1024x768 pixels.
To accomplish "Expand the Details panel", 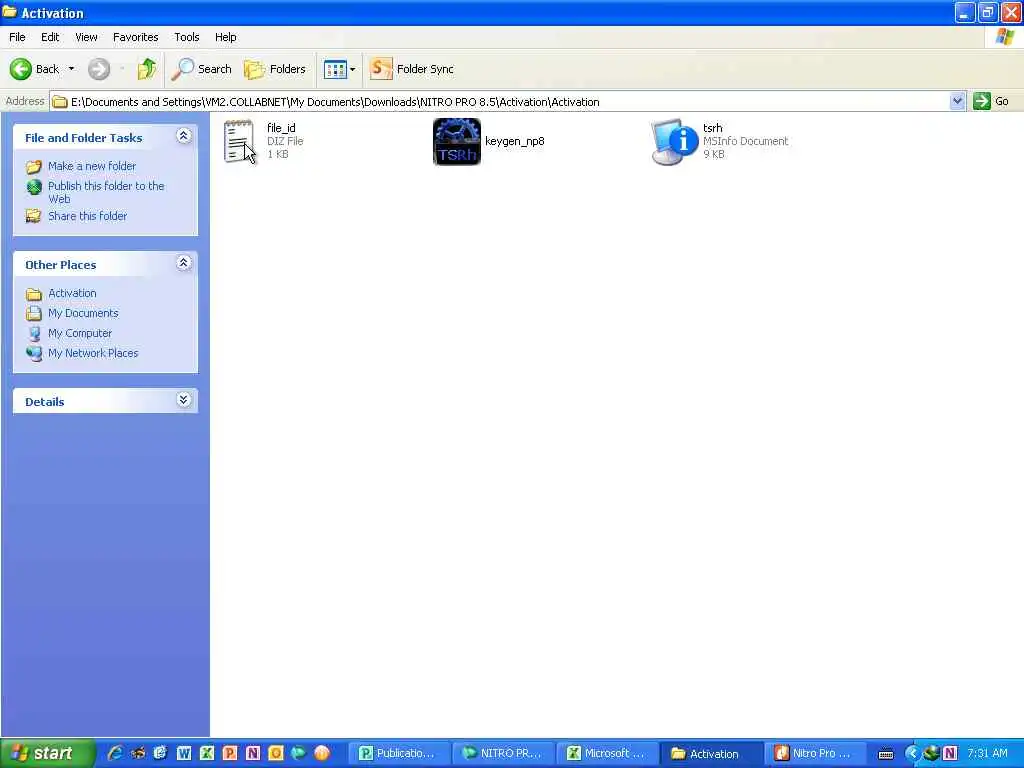I will click(x=184, y=400).
